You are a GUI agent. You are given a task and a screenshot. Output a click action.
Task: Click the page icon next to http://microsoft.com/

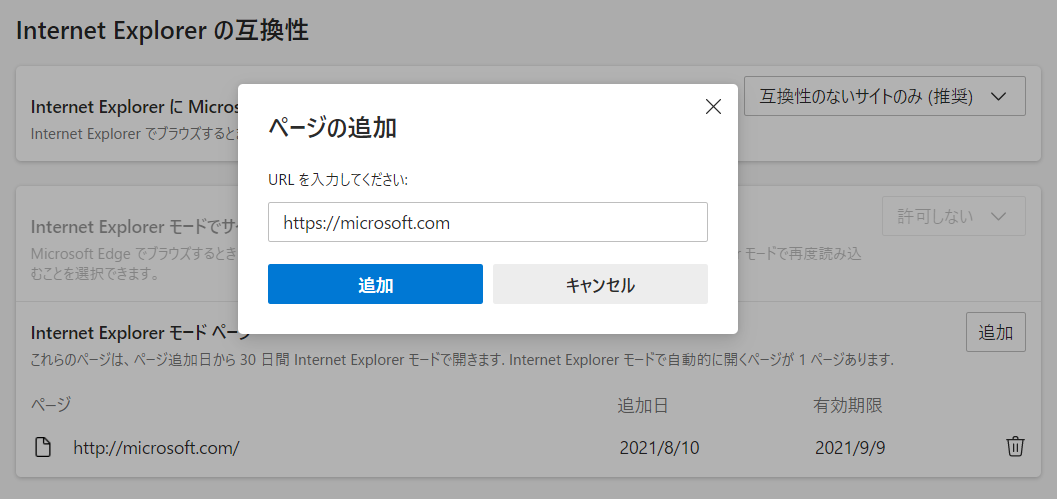(x=43, y=448)
